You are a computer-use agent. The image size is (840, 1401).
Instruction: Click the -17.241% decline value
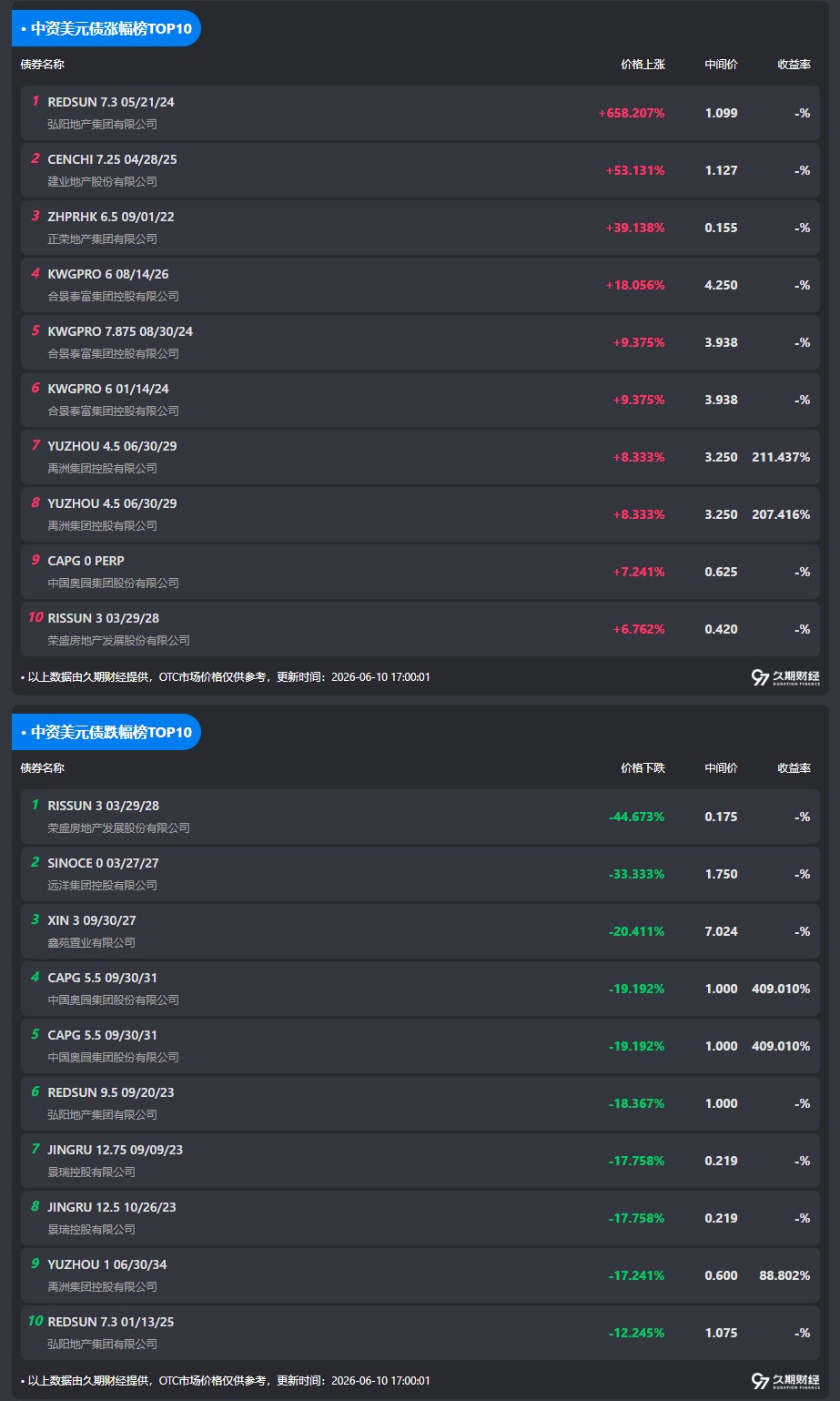pos(636,1275)
